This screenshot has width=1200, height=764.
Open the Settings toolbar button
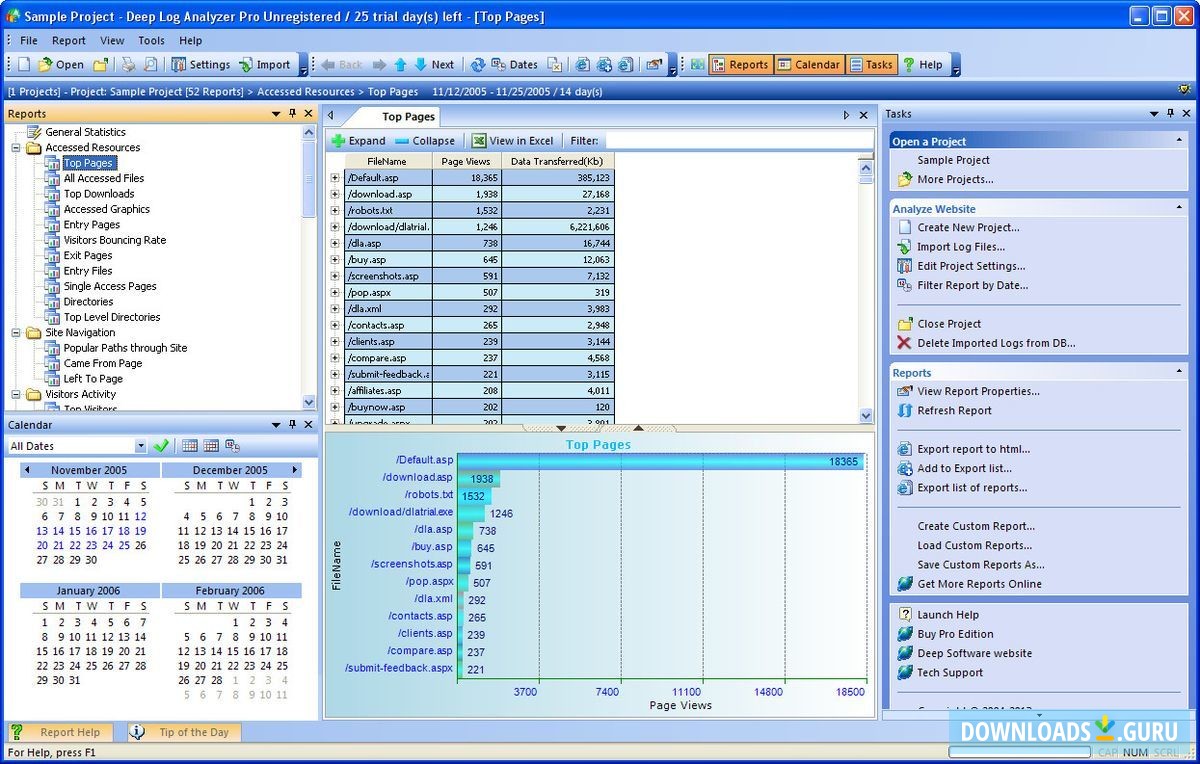point(200,64)
